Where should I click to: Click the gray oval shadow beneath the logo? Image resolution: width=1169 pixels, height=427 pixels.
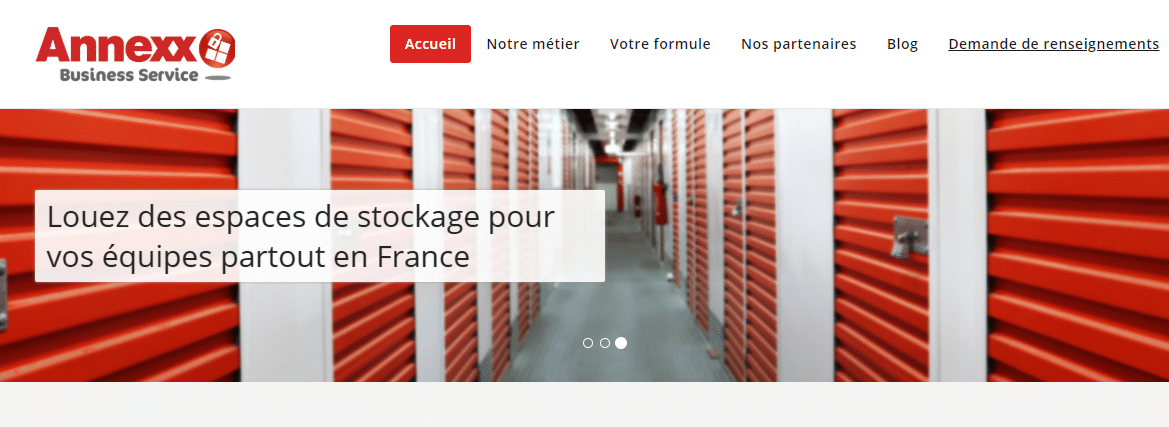pyautogui.click(x=217, y=77)
